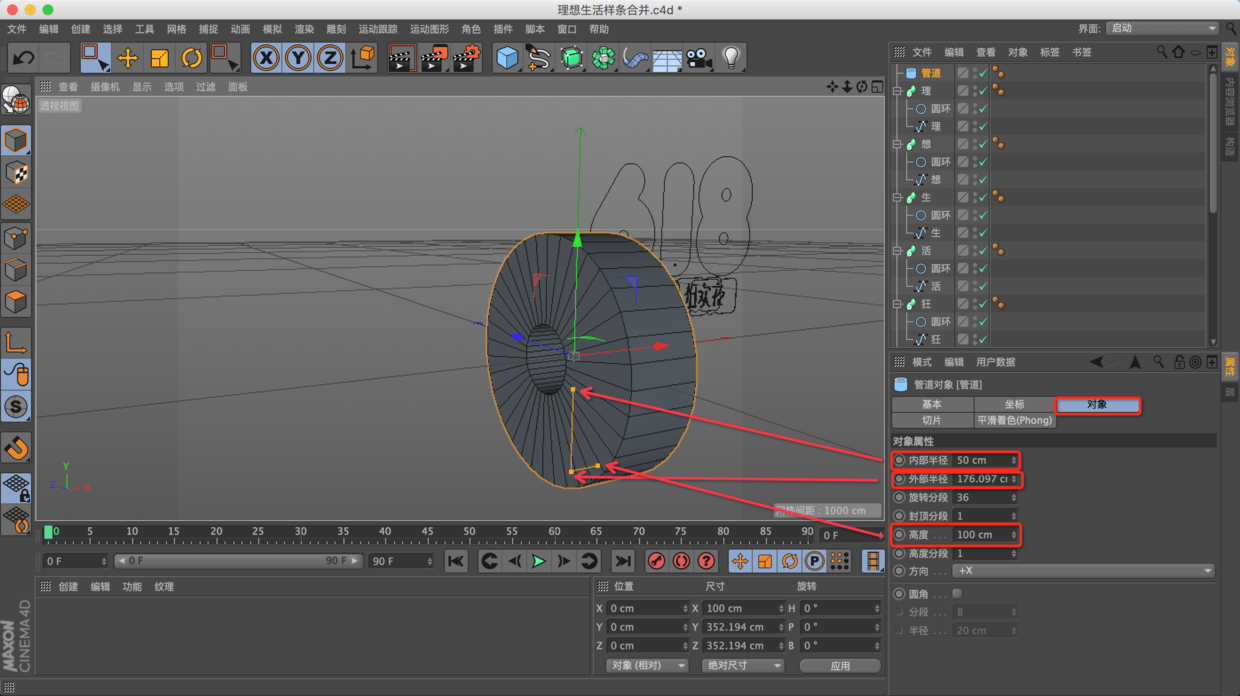Add a light bulb object
This screenshot has height=696, width=1240.
[x=731, y=58]
